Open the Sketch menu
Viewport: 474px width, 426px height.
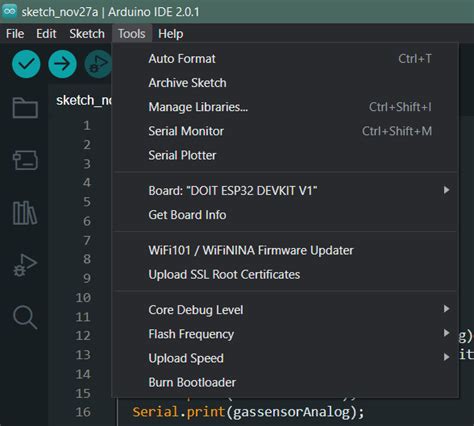(87, 34)
